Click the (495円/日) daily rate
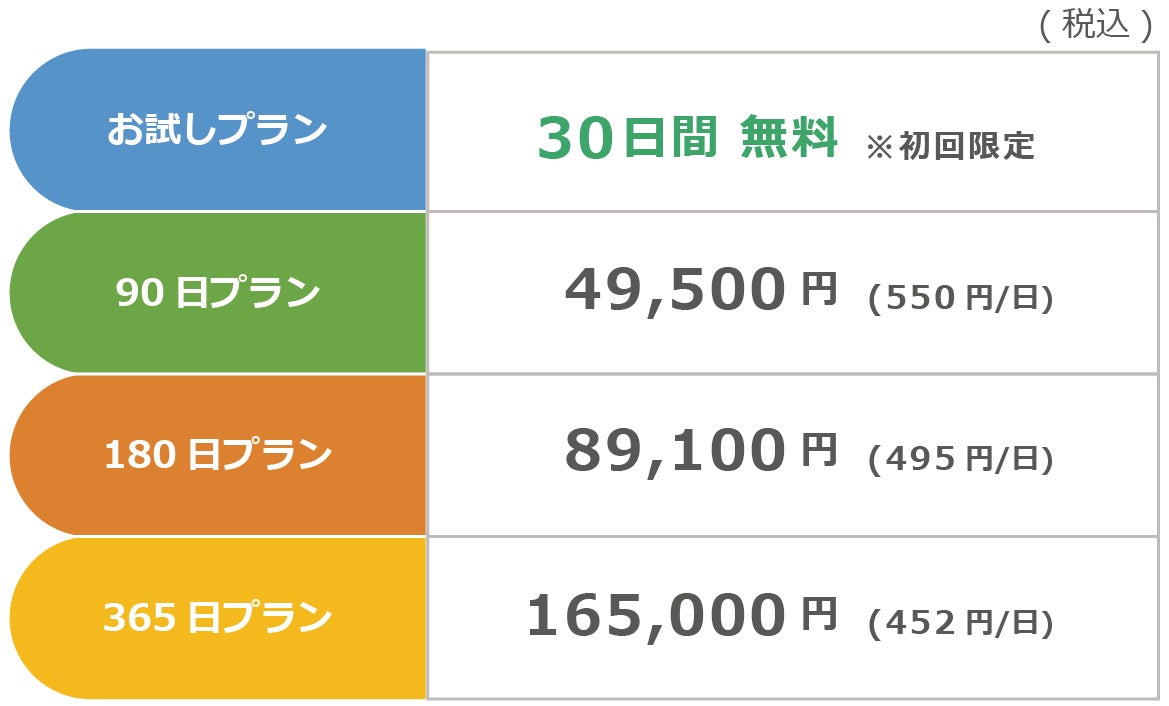Image resolution: width=1169 pixels, height=706 pixels. [x=960, y=459]
